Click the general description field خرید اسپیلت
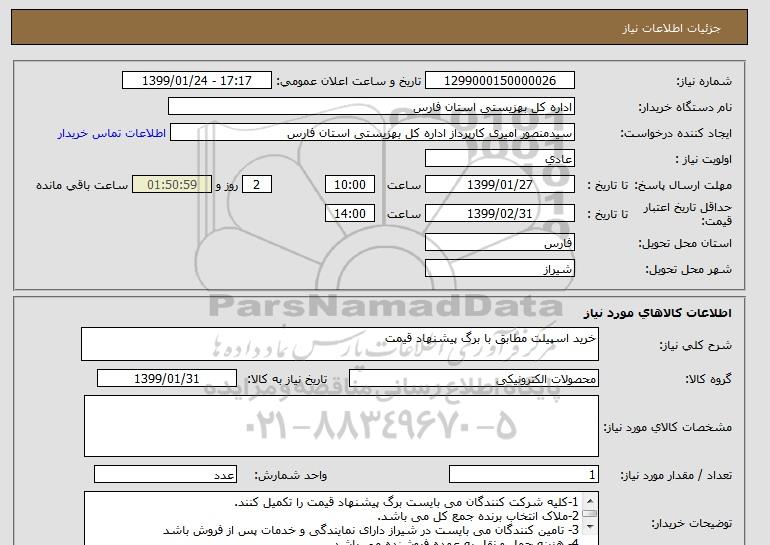The width and height of the screenshot is (770, 545). (340, 344)
